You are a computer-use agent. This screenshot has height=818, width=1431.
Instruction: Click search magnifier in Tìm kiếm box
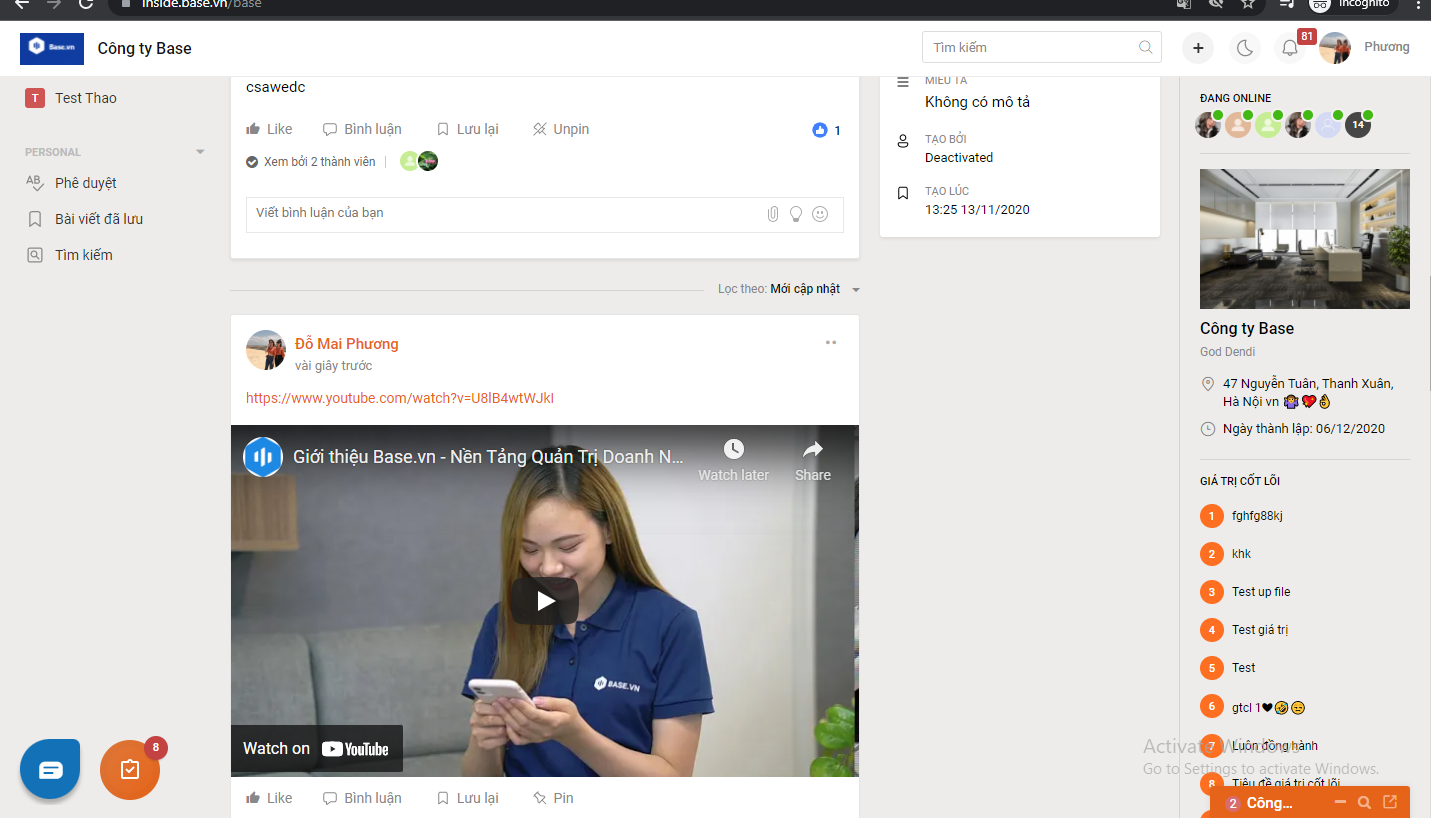1145,47
